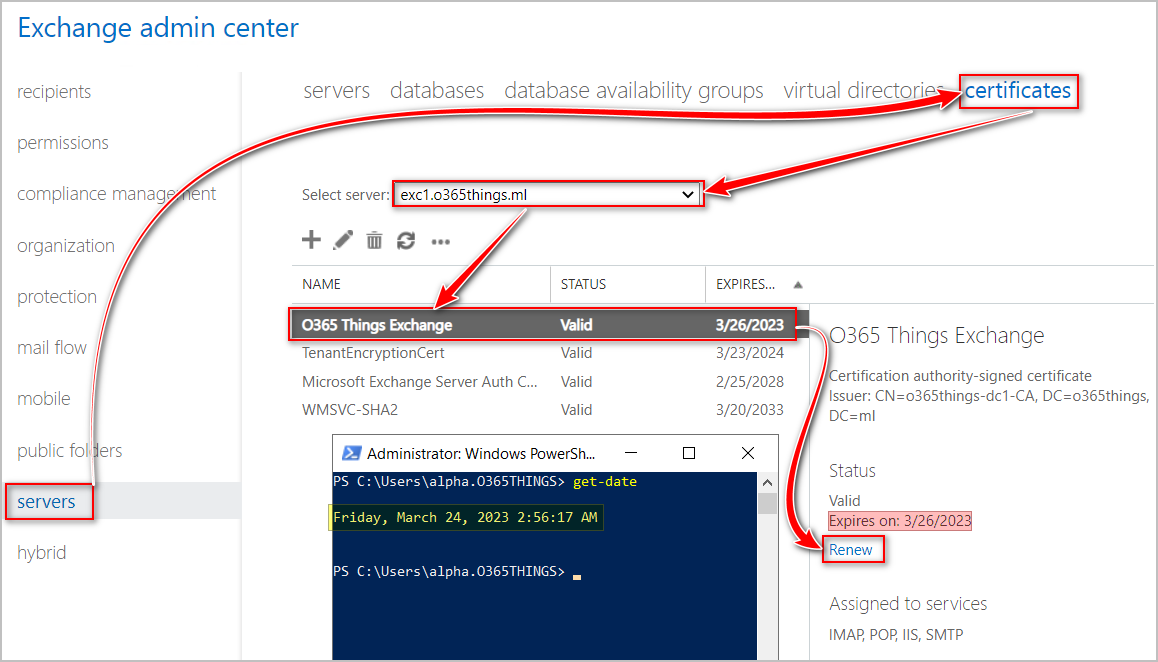Open organization section
Image resolution: width=1158 pixels, height=662 pixels.
point(66,245)
